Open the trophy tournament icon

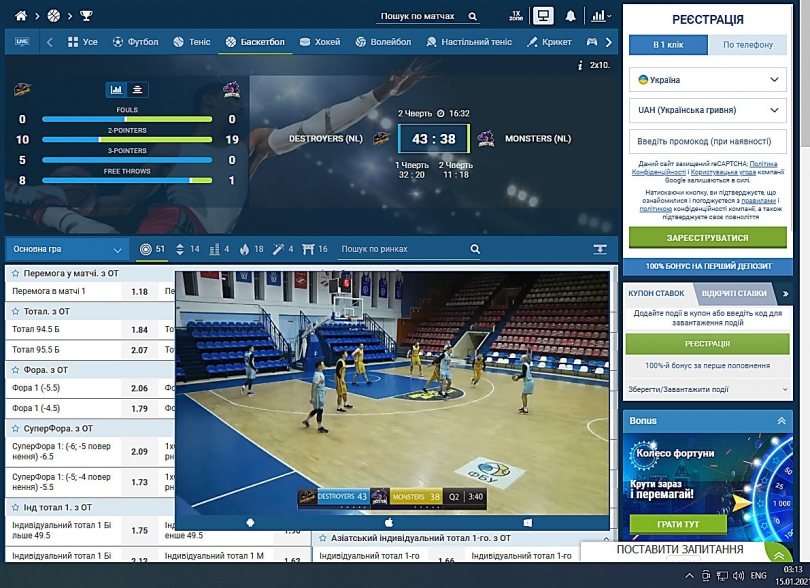click(x=86, y=16)
